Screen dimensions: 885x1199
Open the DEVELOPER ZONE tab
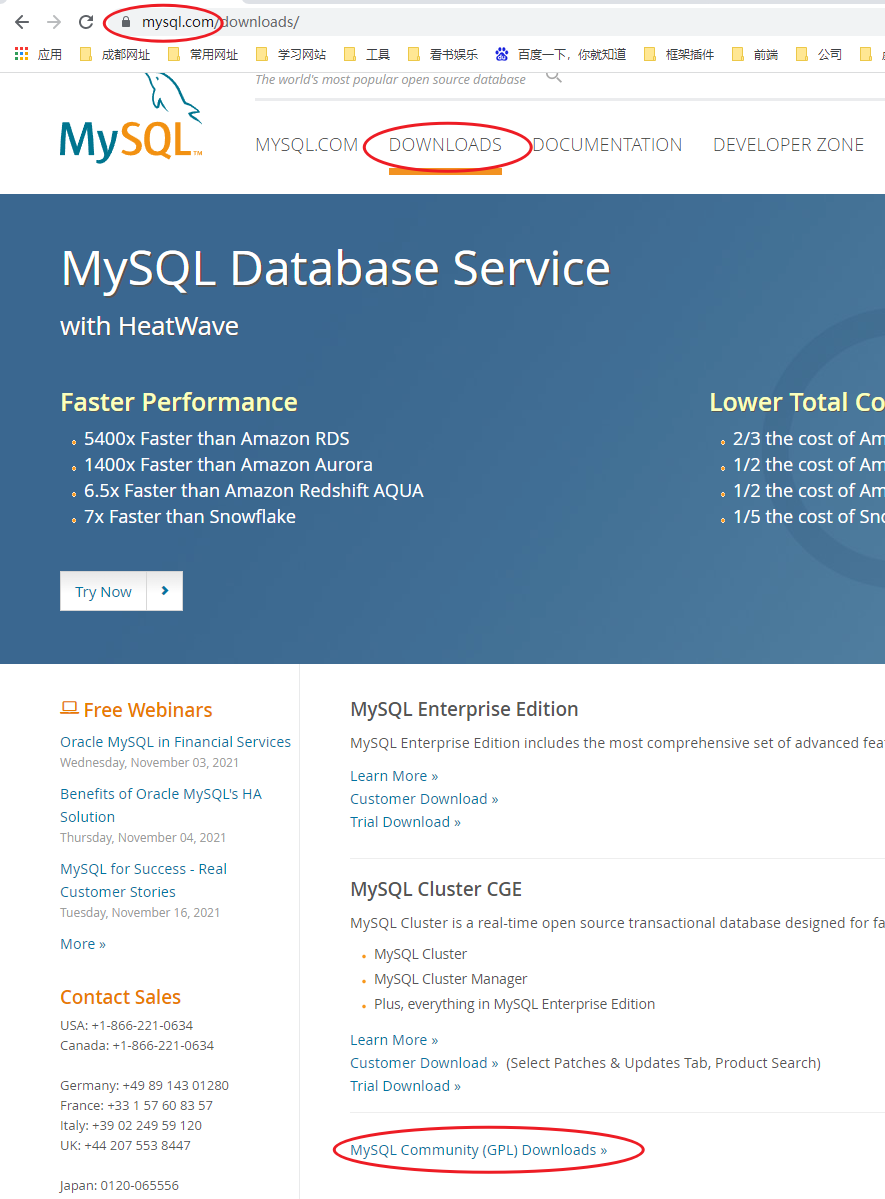[789, 145]
